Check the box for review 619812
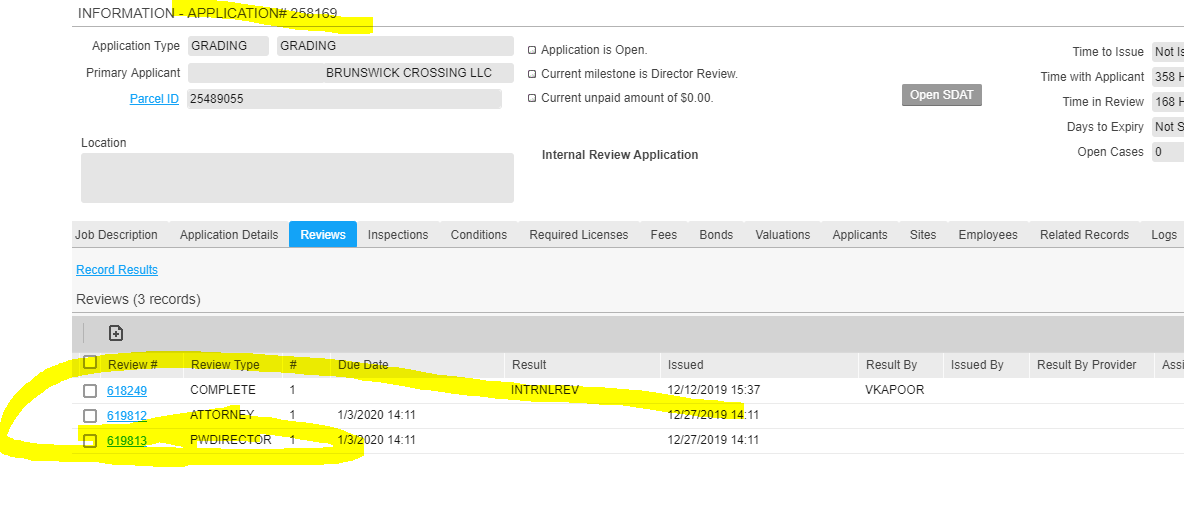This screenshot has height=522, width=1184. click(90, 415)
